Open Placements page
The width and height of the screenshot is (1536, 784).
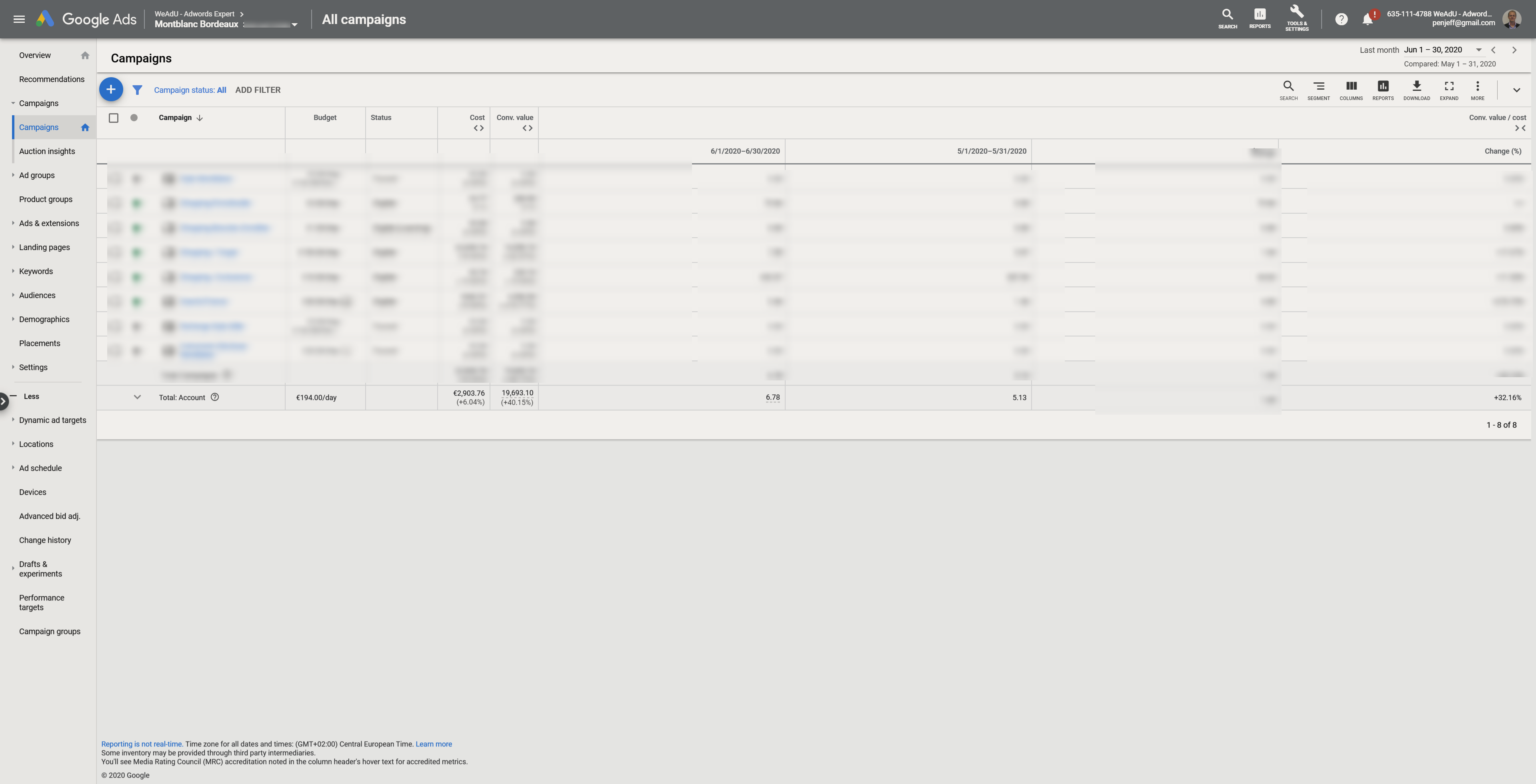pyautogui.click(x=39, y=344)
